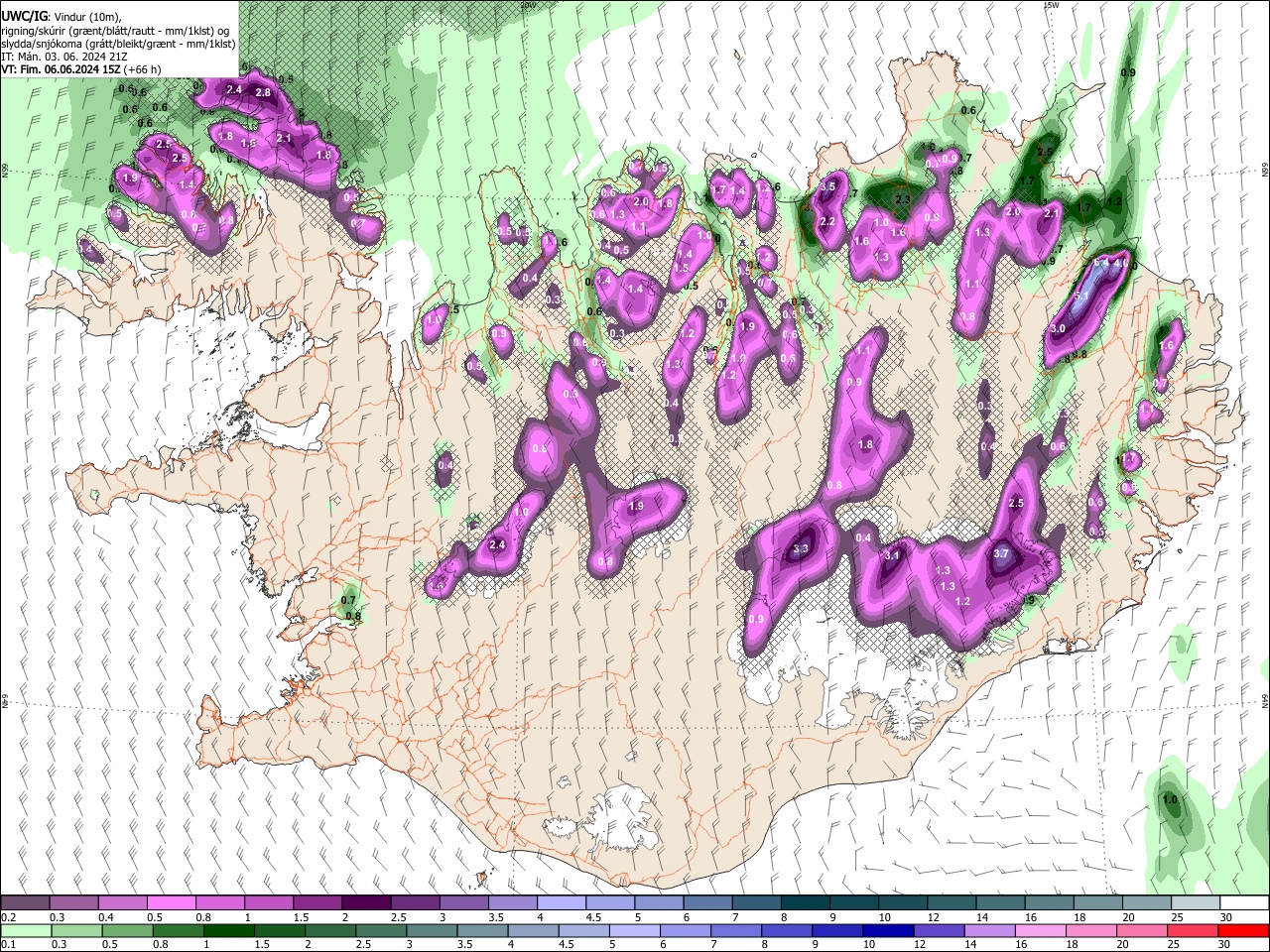Click the bottom legend row label 0.1
This screenshot has height=952, width=1270.
[x=8, y=944]
